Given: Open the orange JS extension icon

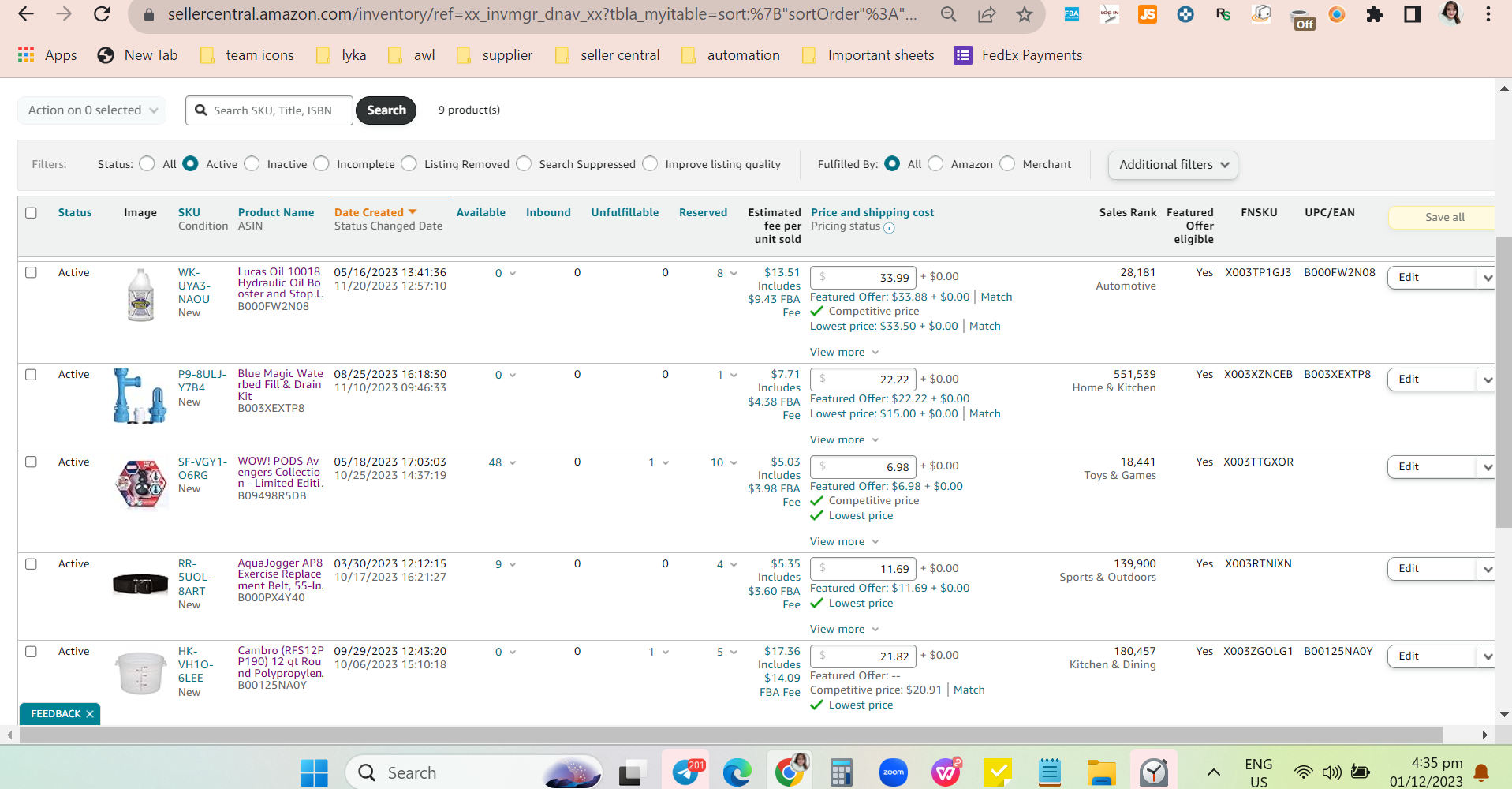Looking at the screenshot, I should [1148, 14].
